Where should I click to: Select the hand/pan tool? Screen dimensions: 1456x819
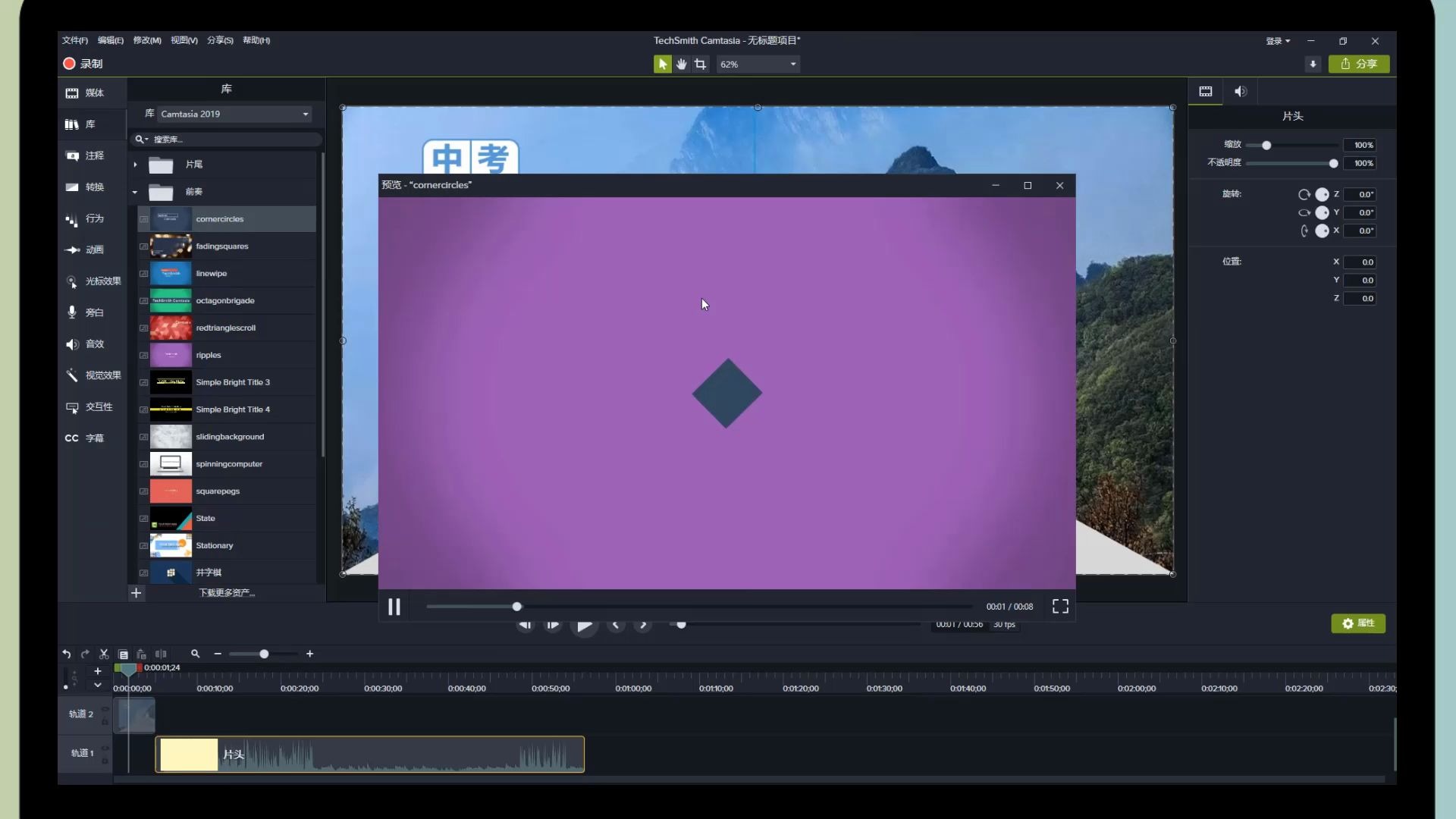(681, 63)
